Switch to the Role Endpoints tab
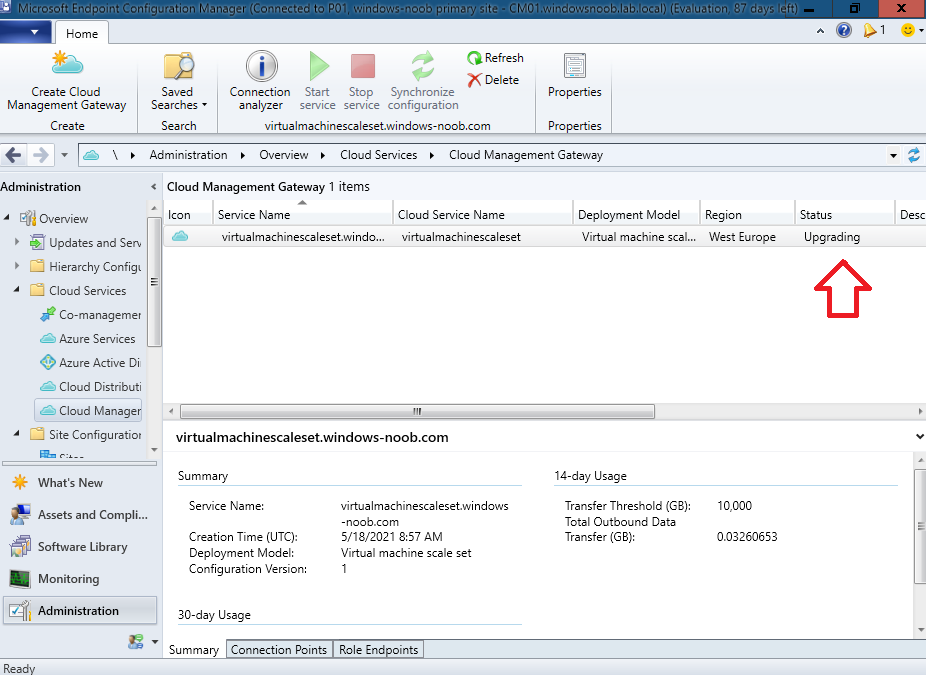The width and height of the screenshot is (926, 675). tap(379, 650)
